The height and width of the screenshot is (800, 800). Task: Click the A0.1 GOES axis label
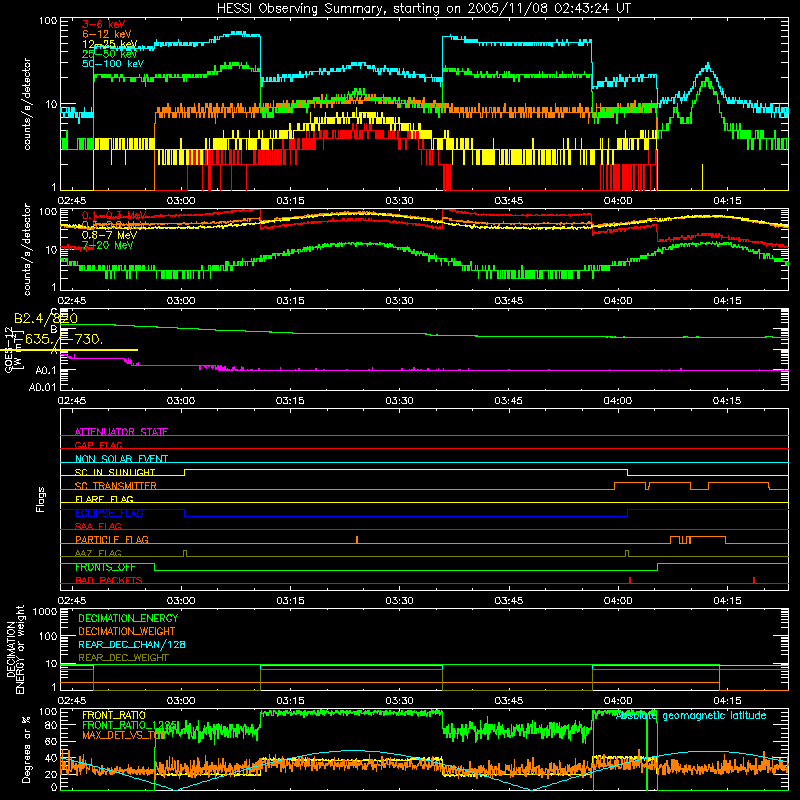point(46,370)
